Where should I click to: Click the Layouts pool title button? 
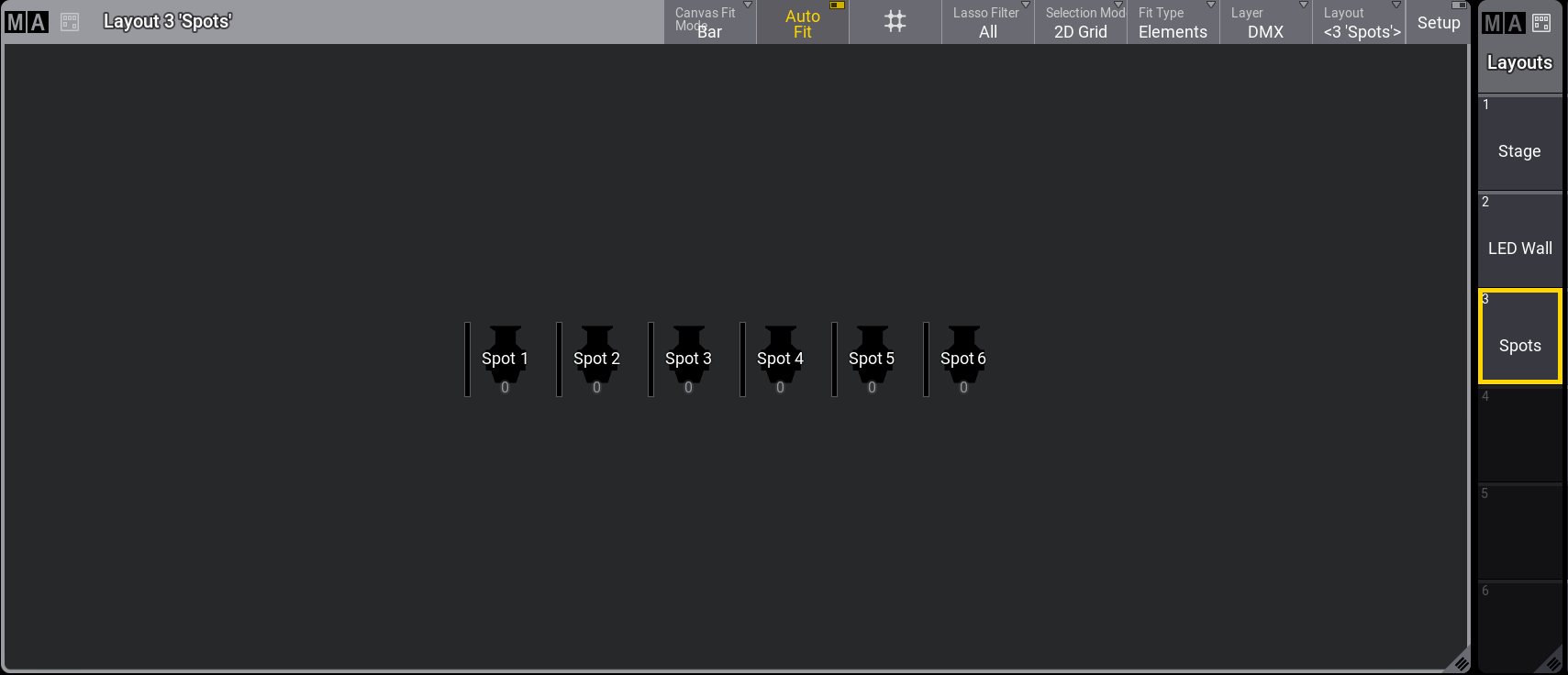(x=1519, y=62)
